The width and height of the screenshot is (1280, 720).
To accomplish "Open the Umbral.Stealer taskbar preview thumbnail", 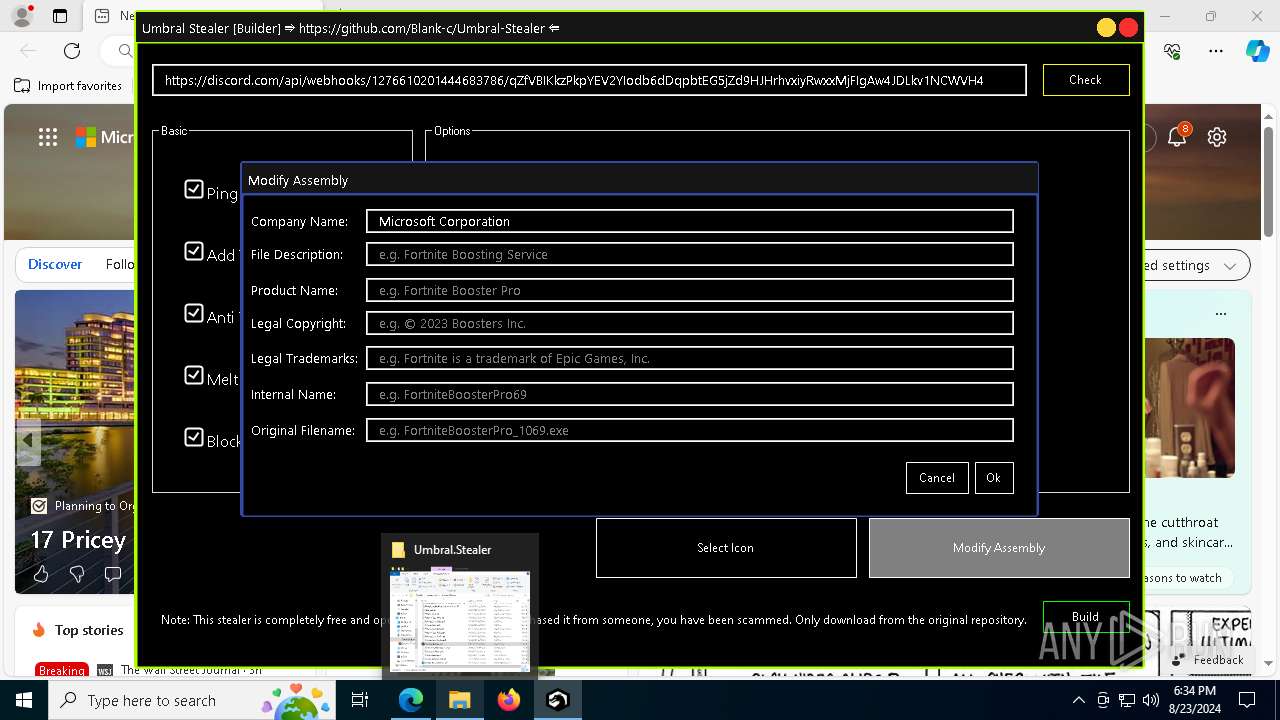I will (460, 604).
